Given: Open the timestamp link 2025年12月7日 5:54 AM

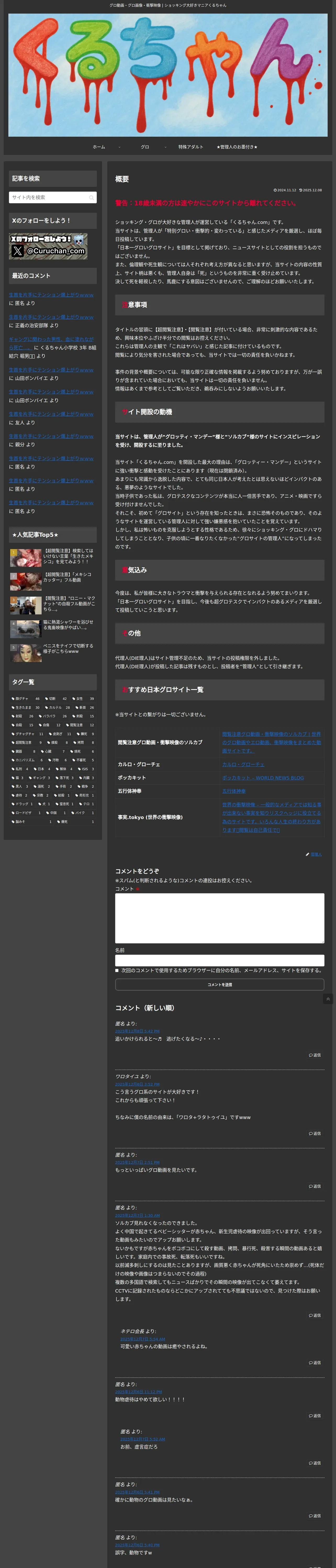Looking at the screenshot, I should 143,1339.
